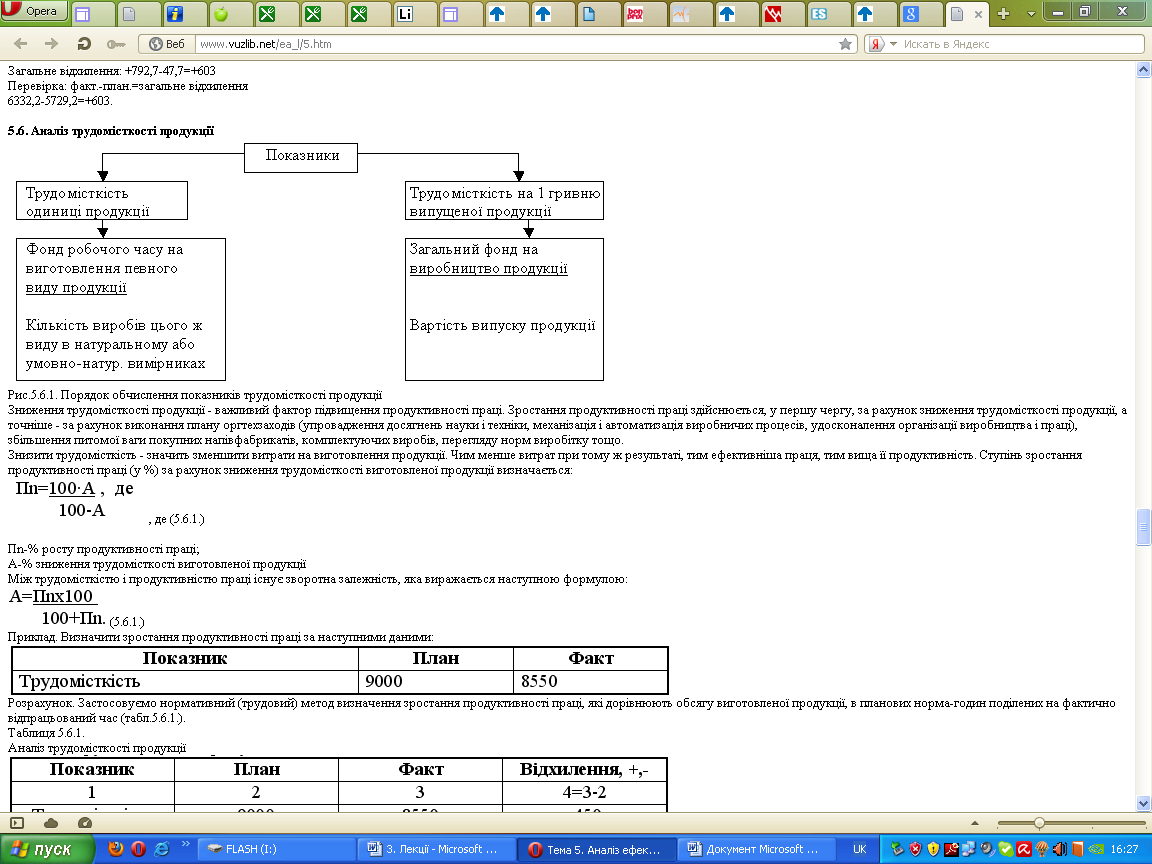Click the Искать в Яндекс search field
The width and height of the screenshot is (1152, 864).
pyautogui.click(x=1020, y=44)
